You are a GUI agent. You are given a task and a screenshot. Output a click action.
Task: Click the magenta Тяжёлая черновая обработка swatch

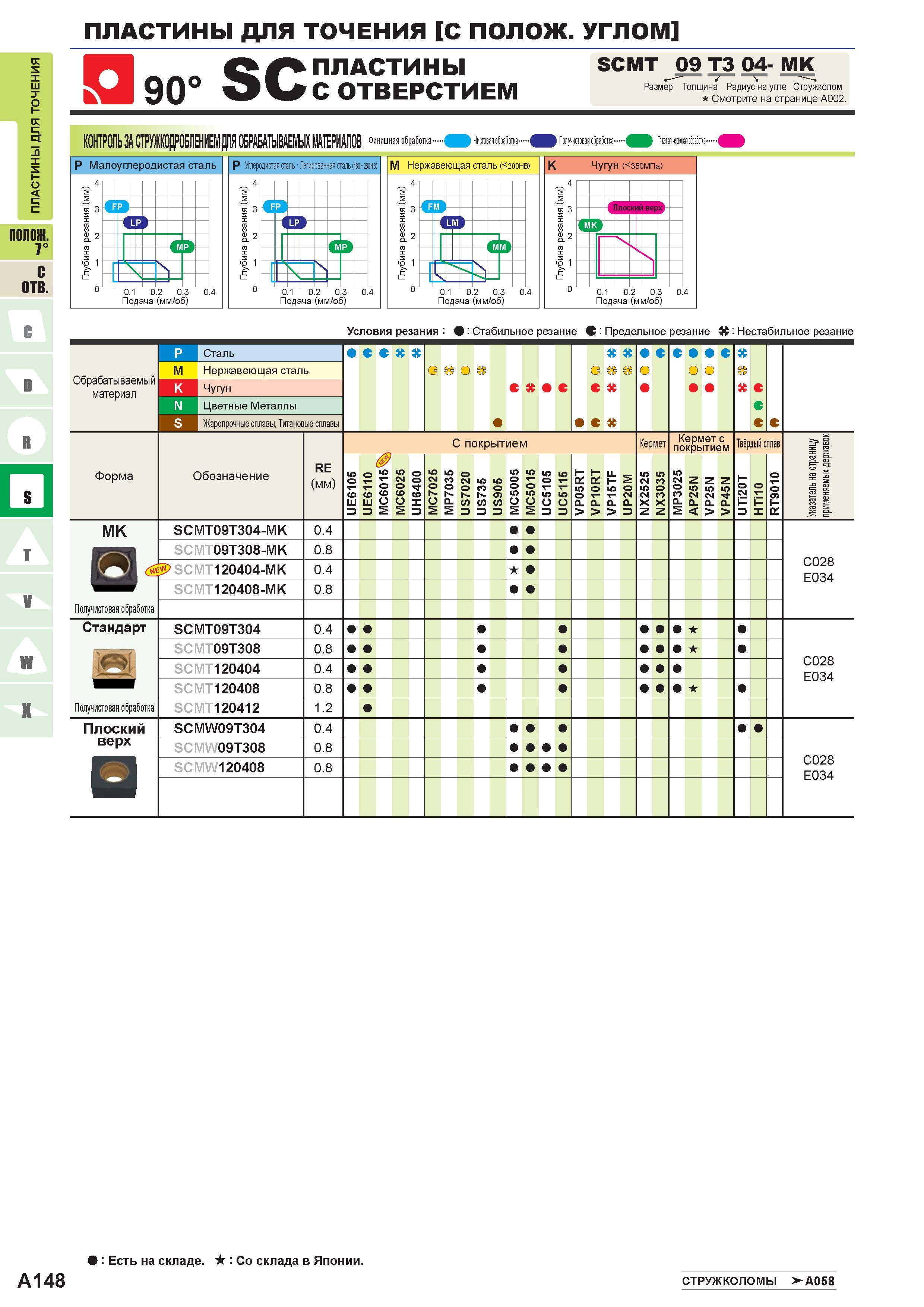point(731,140)
